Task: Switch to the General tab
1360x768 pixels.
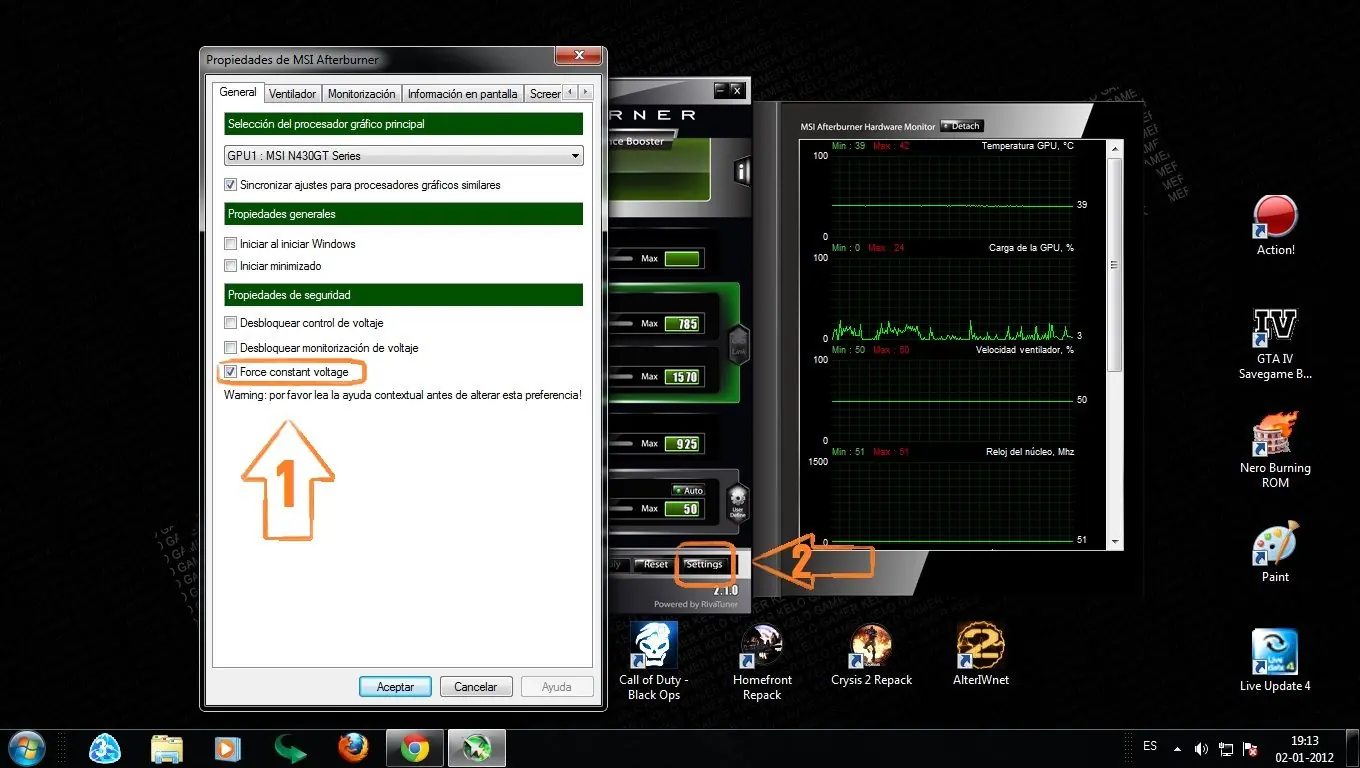Action: pos(238,92)
